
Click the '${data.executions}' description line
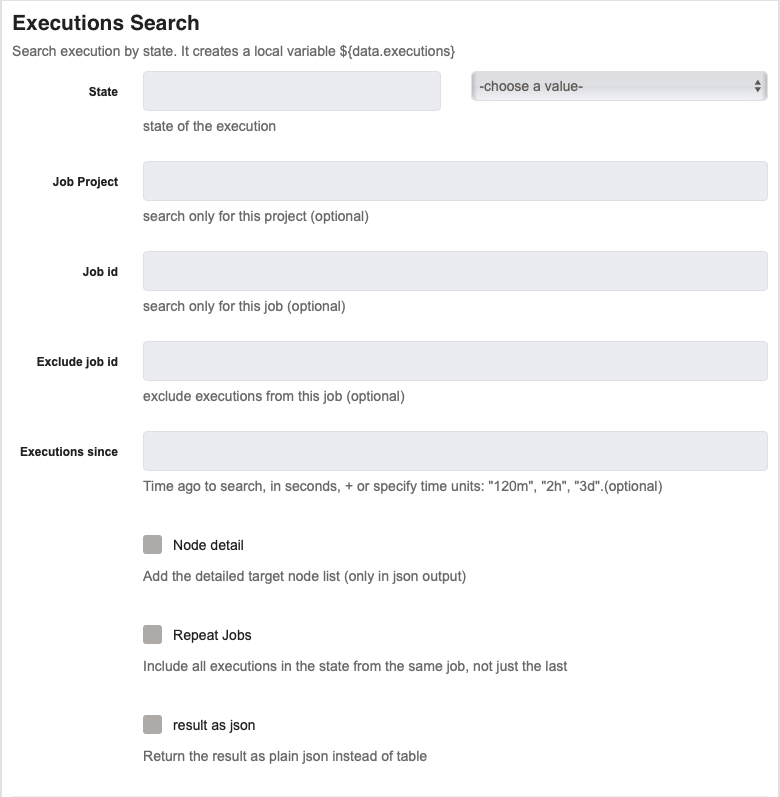[x=234, y=51]
